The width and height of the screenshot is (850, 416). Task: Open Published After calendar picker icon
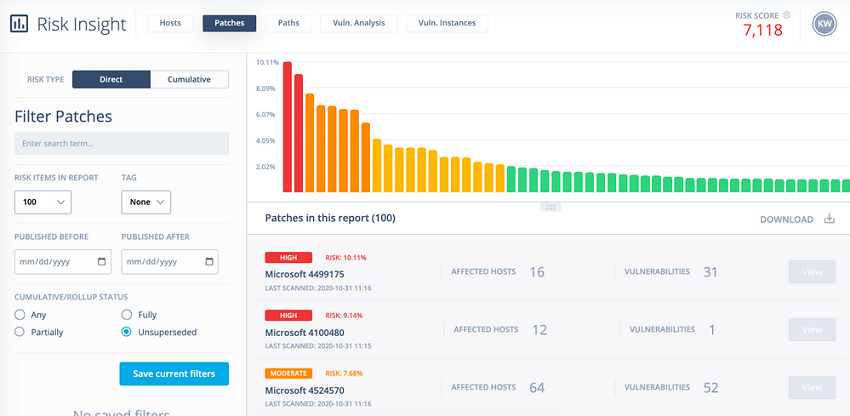(209, 261)
